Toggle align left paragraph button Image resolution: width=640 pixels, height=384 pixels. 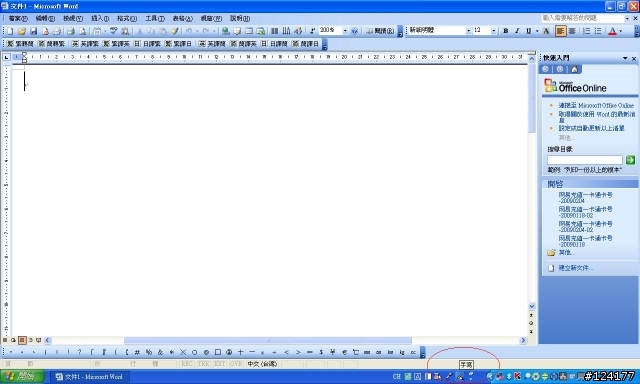point(560,31)
